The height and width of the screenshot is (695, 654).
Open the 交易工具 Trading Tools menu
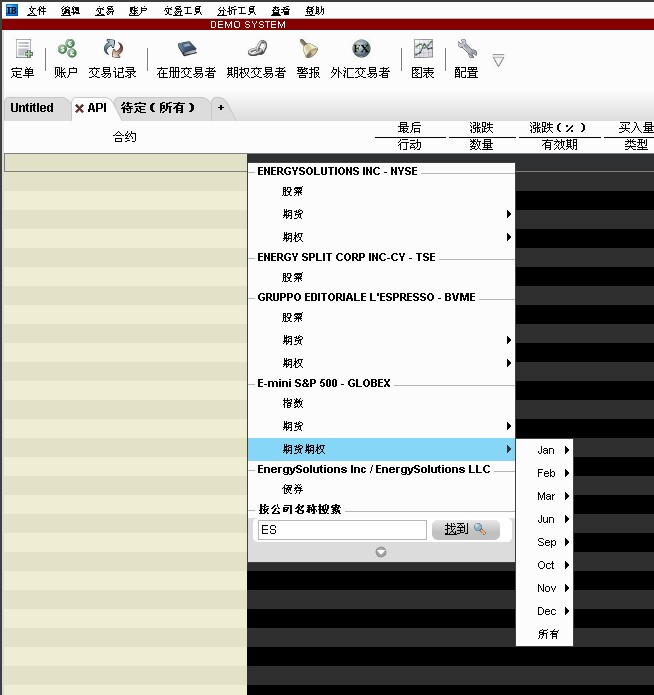pyautogui.click(x=183, y=10)
